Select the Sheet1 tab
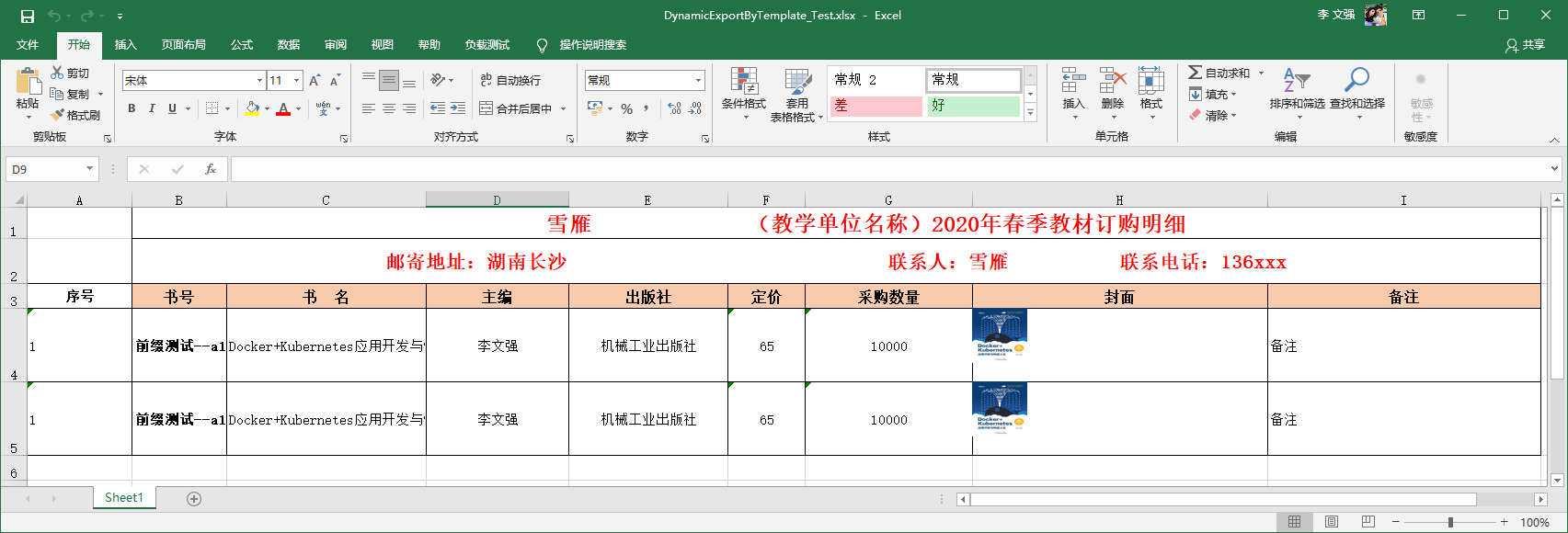Viewport: 1568px width, 533px height. [x=124, y=498]
